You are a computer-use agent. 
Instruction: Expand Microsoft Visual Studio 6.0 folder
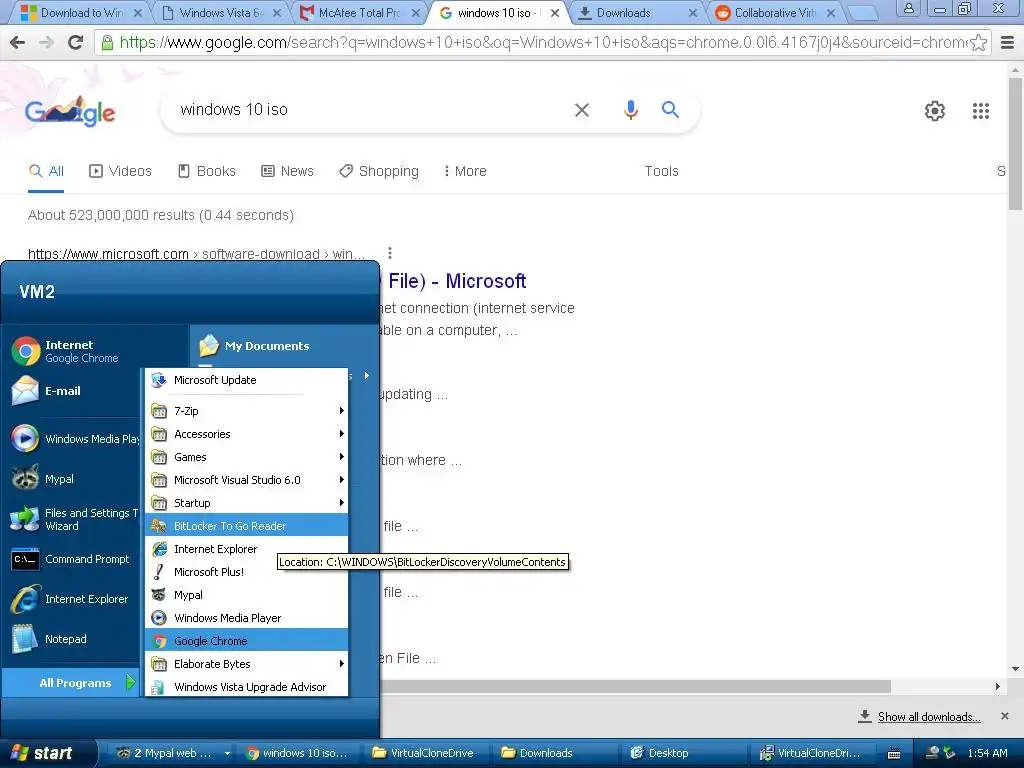coord(247,480)
